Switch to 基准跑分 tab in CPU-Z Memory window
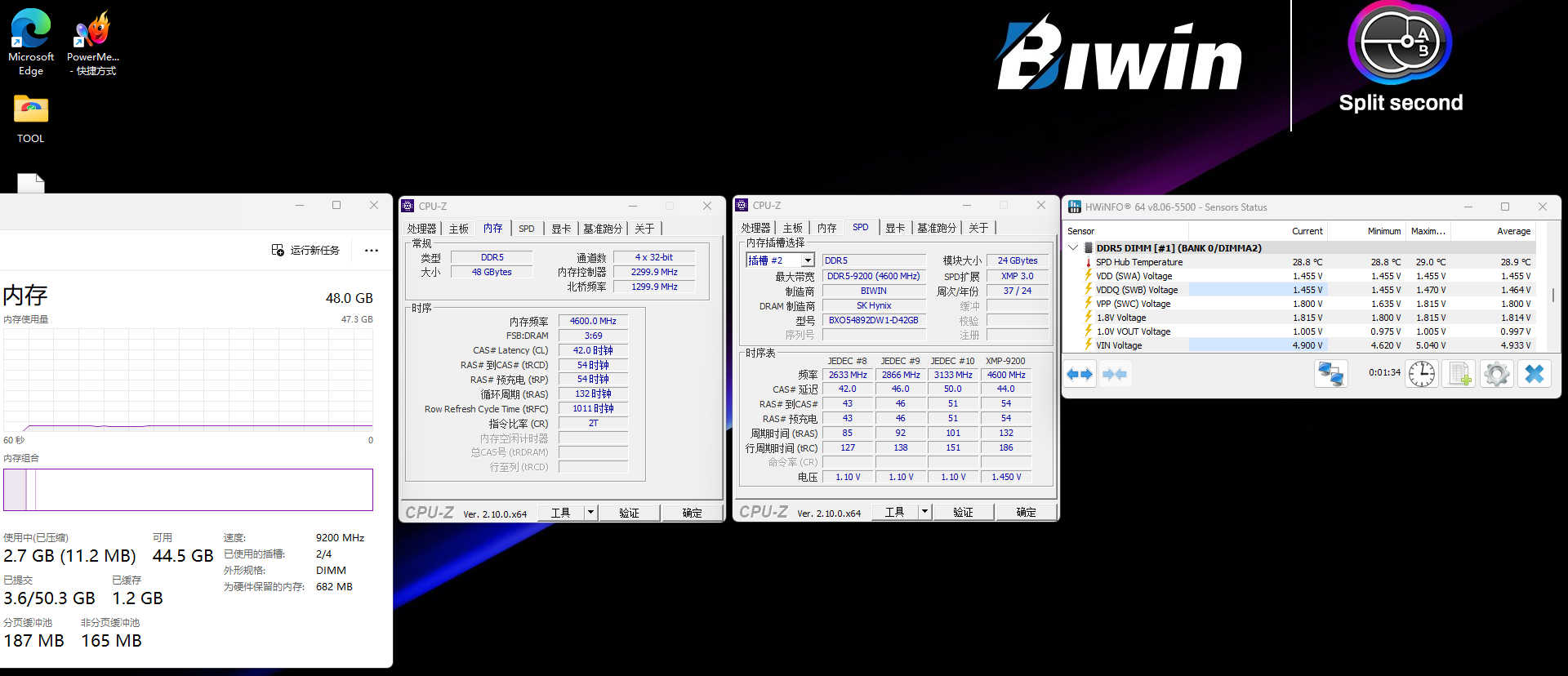 [x=603, y=229]
